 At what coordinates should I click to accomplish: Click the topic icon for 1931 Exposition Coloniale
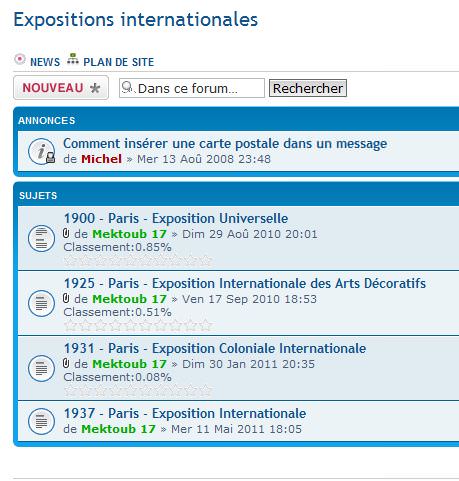(41, 368)
